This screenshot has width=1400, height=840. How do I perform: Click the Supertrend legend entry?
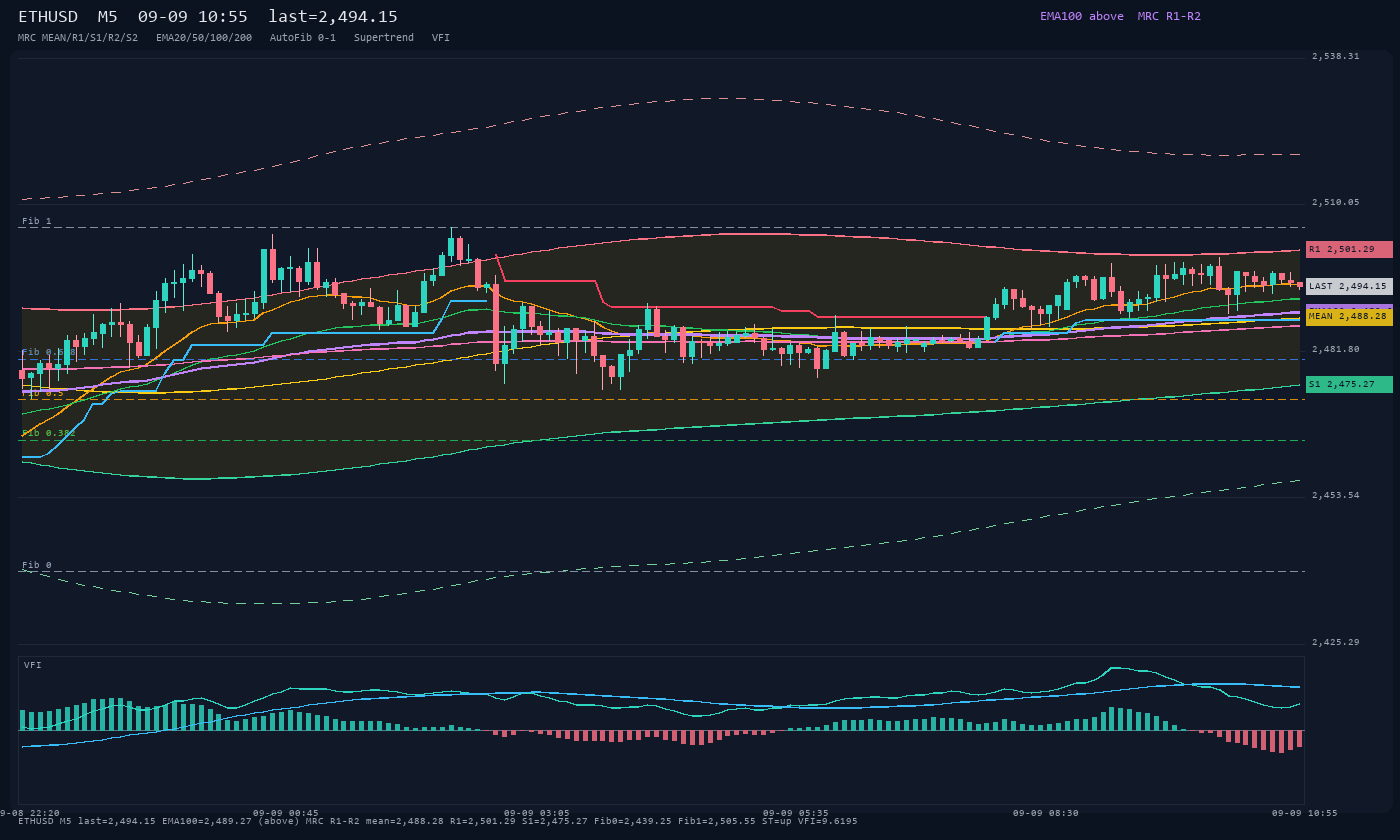pos(384,38)
